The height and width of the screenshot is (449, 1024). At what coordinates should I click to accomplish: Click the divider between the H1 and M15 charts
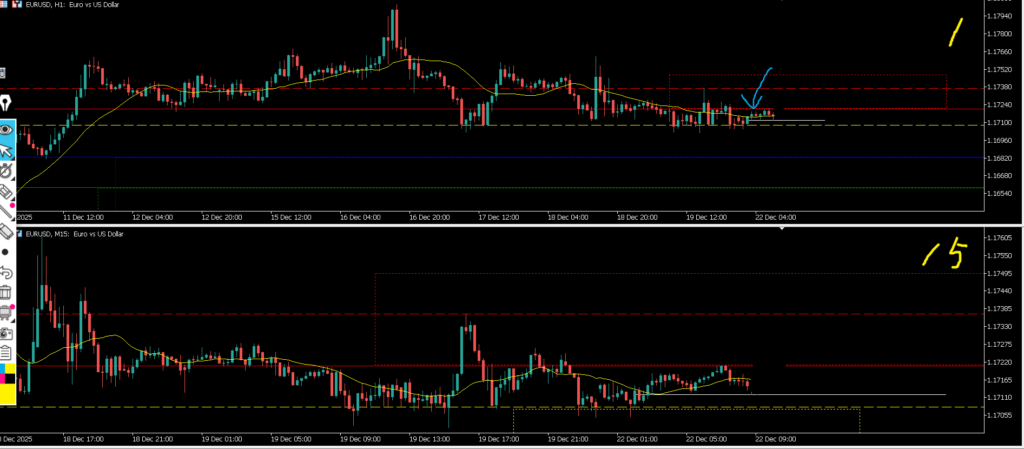coord(500,226)
